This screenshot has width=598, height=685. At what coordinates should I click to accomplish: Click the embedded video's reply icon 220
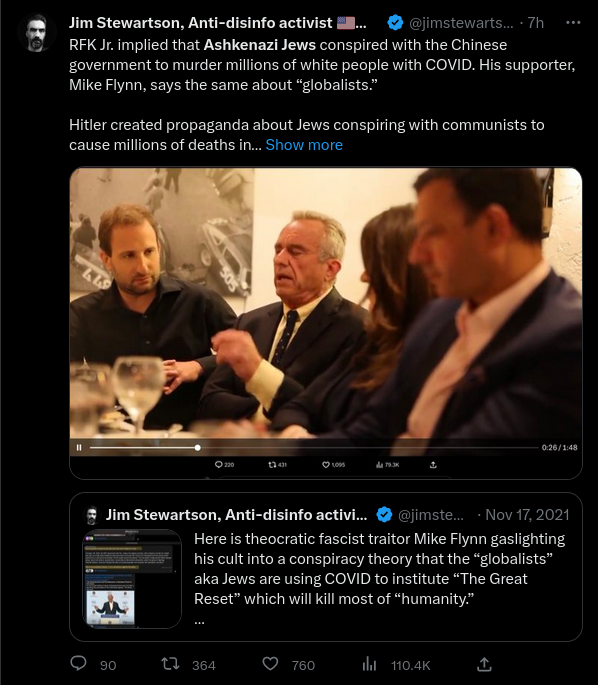pos(219,464)
